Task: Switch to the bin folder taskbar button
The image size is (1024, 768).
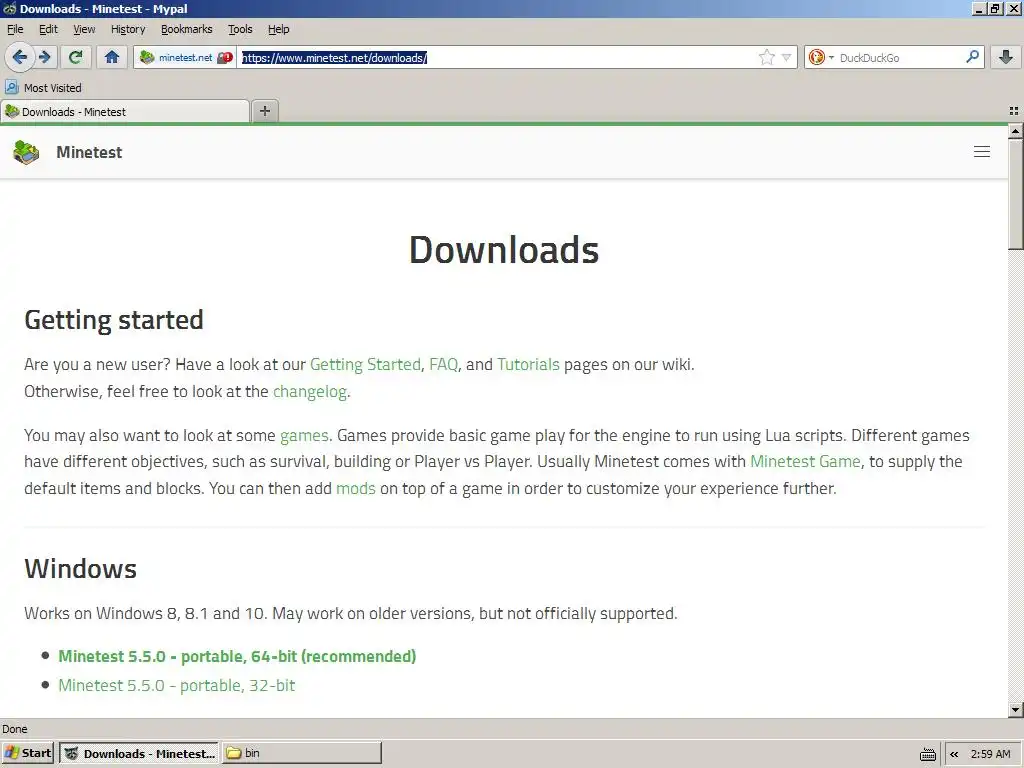Action: [x=302, y=753]
